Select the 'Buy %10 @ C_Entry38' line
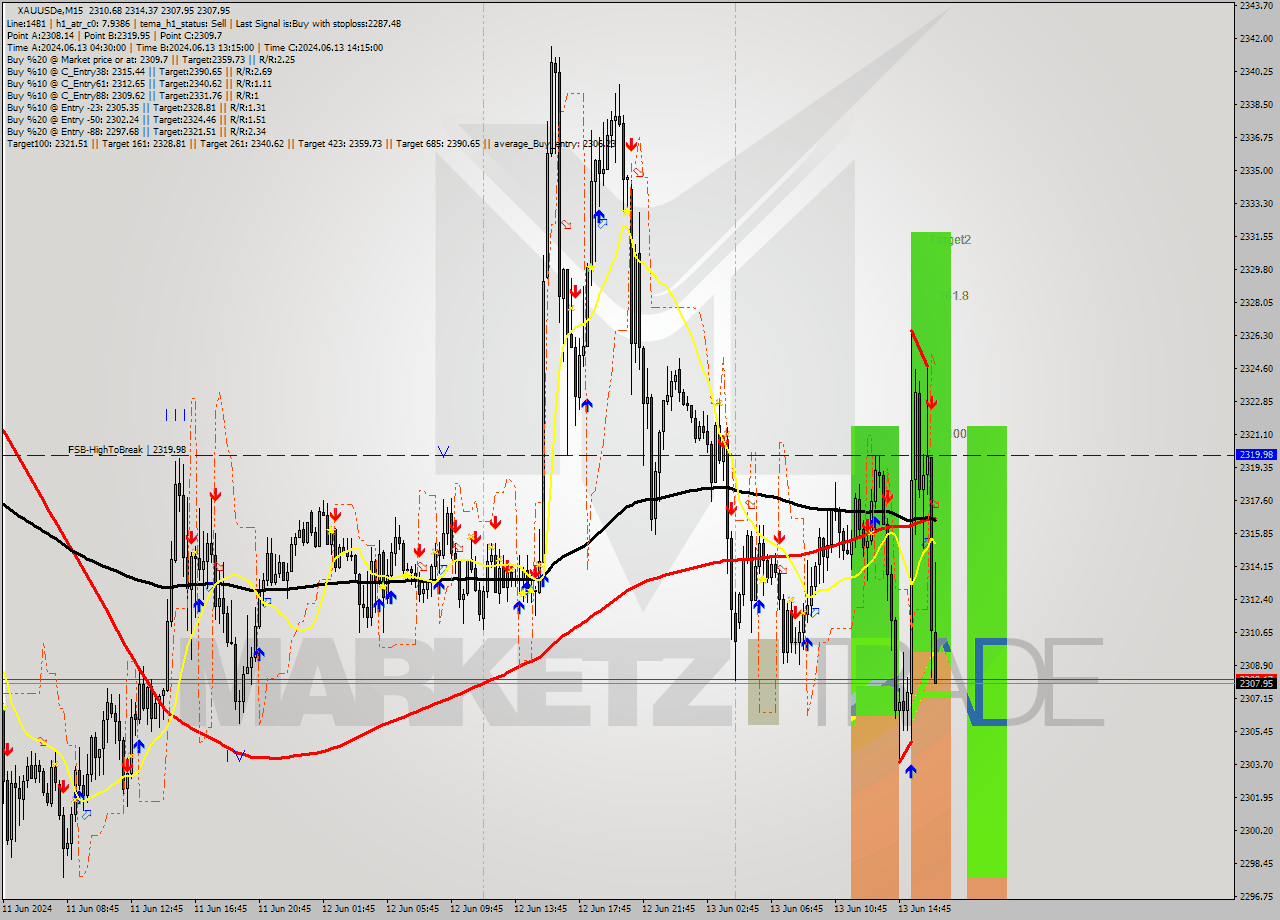The image size is (1280, 920). pos(139,71)
